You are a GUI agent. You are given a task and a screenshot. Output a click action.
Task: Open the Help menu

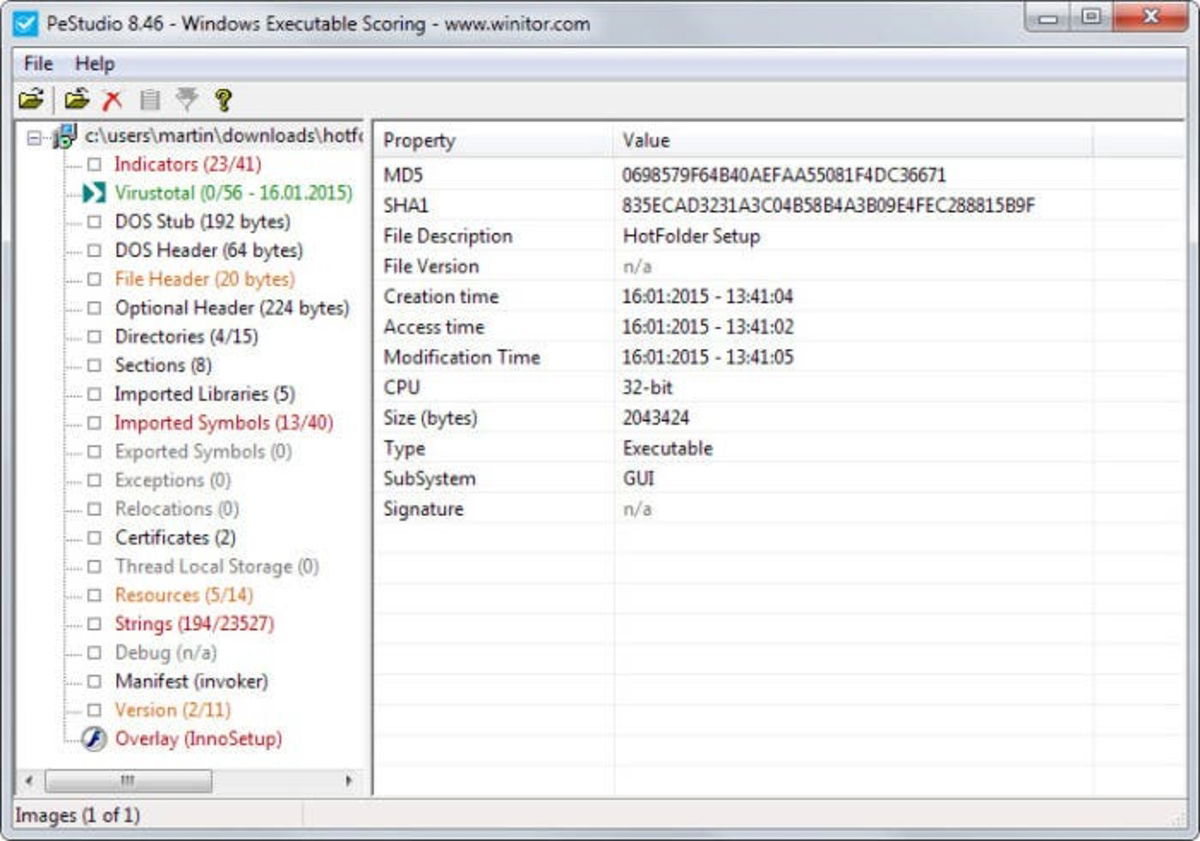pos(95,63)
